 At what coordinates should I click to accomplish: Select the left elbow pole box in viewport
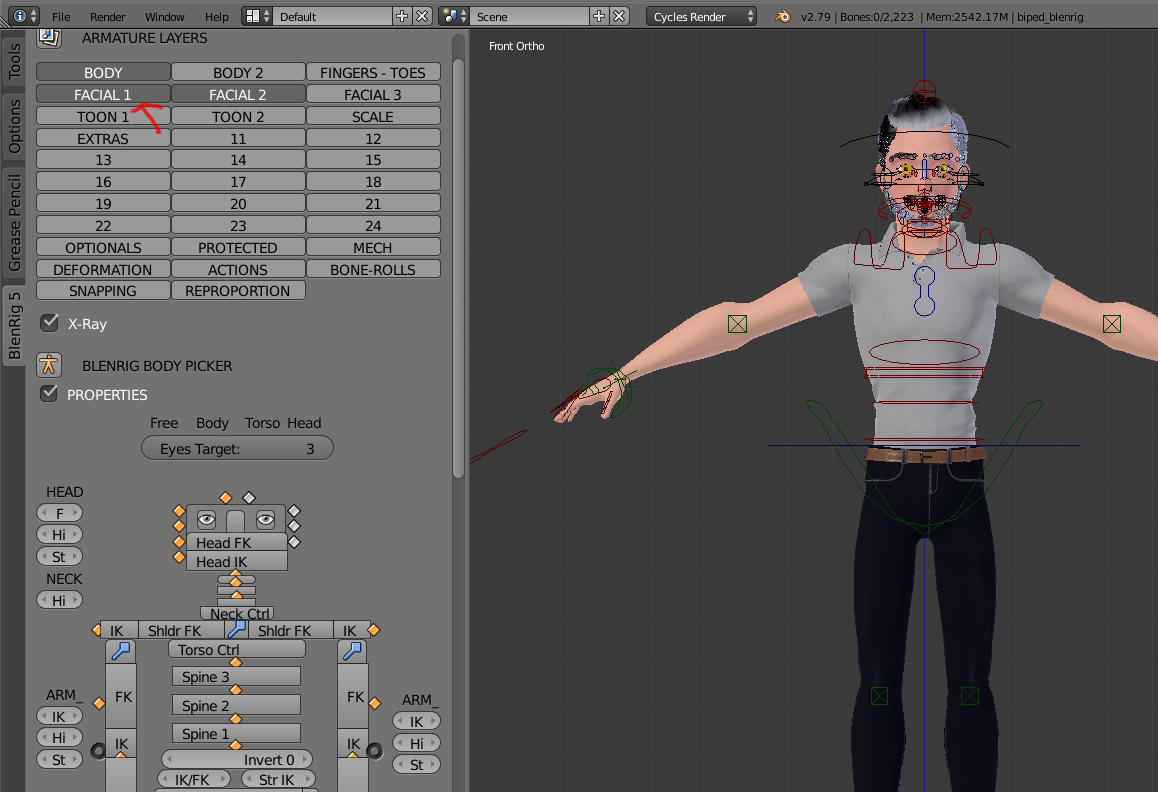(x=737, y=324)
